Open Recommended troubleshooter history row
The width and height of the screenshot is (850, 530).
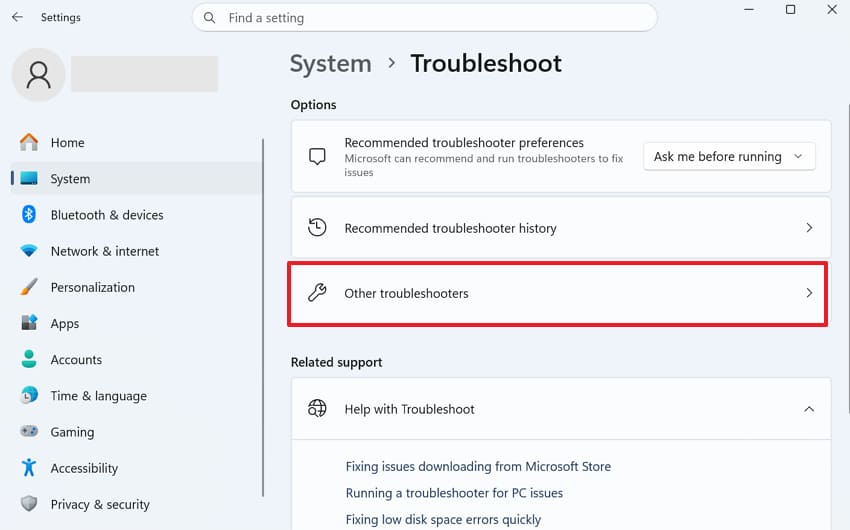561,228
